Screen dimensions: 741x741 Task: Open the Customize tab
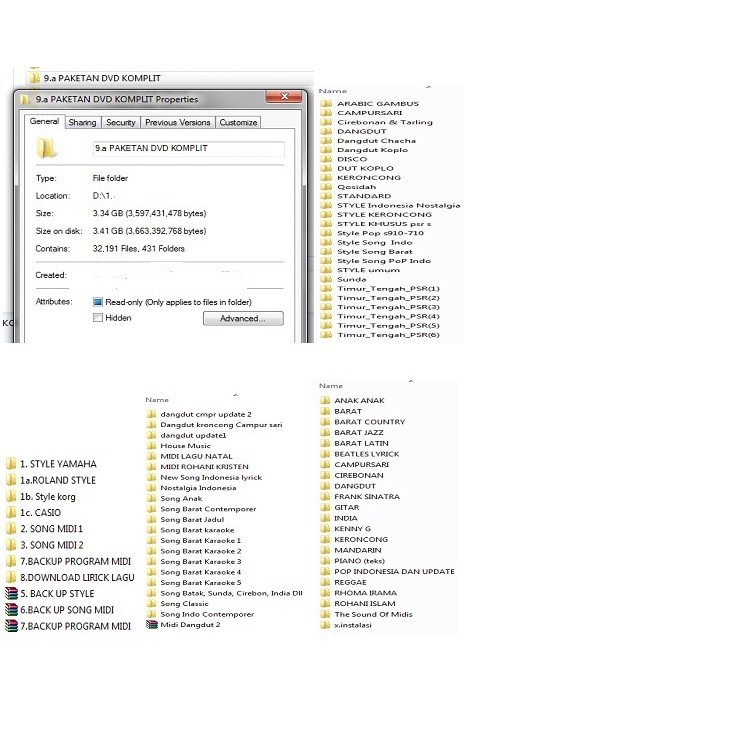(238, 123)
